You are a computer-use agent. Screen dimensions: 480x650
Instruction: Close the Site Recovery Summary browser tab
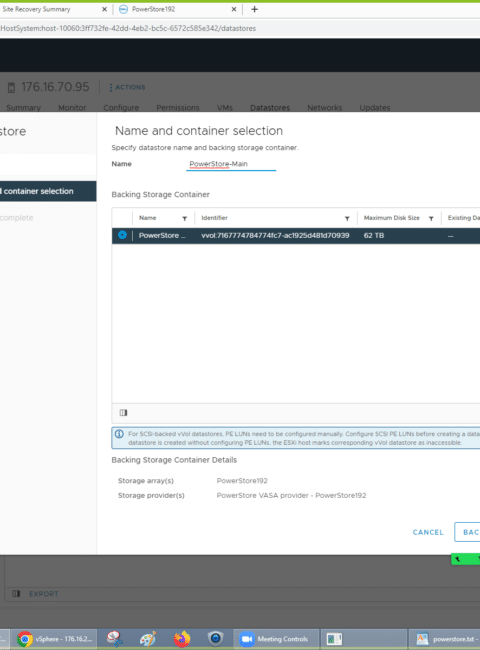tap(104, 9)
